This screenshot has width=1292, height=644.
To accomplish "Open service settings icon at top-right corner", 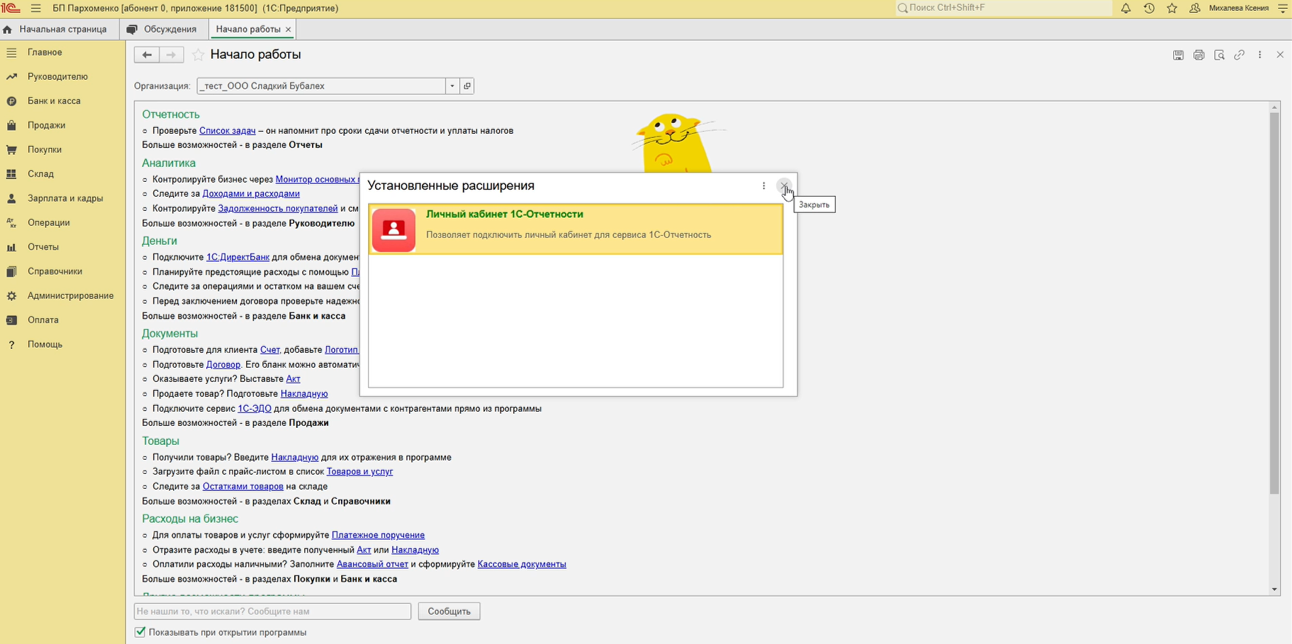I will tap(1283, 8).
